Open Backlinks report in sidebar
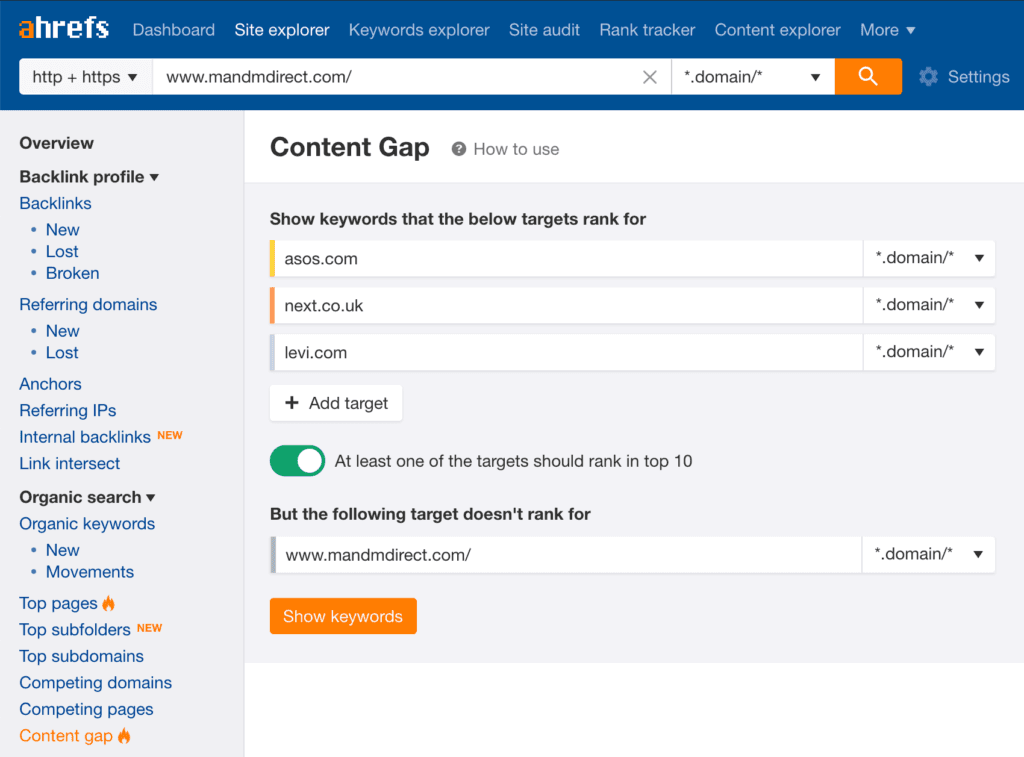 pyautogui.click(x=56, y=203)
